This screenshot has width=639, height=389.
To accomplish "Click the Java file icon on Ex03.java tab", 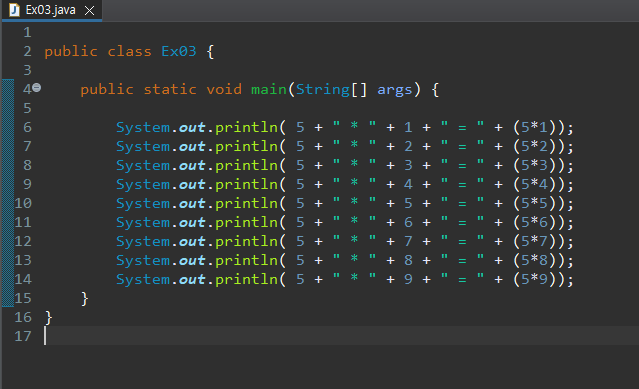I will [14, 10].
